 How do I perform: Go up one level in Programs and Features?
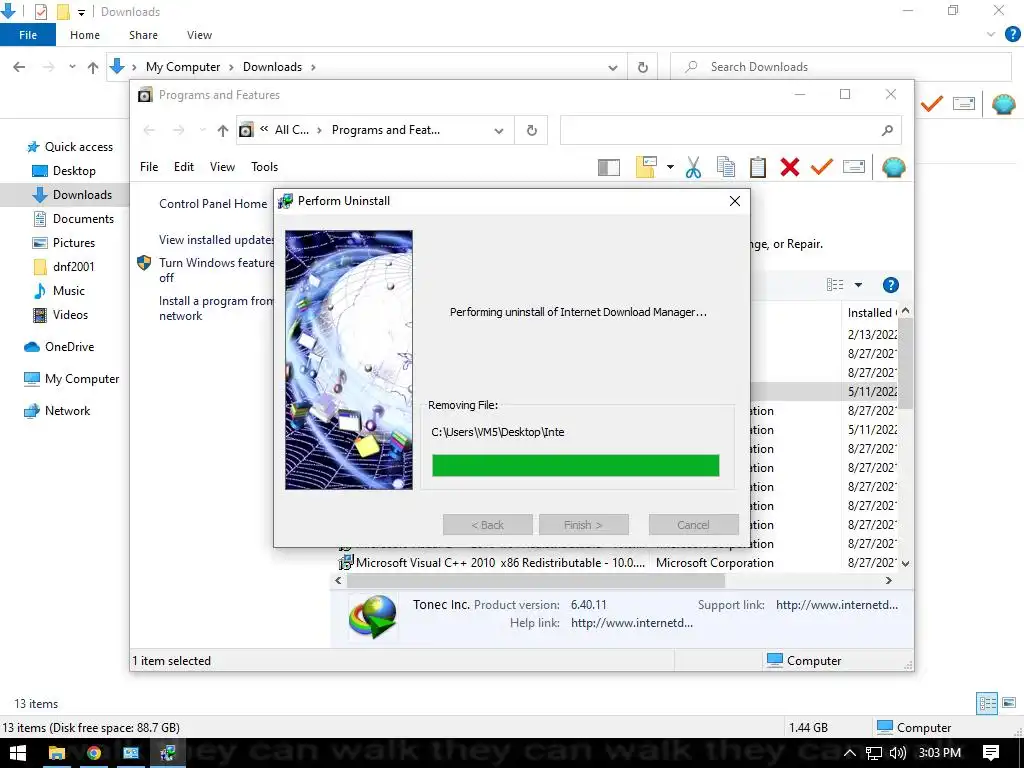pos(223,130)
